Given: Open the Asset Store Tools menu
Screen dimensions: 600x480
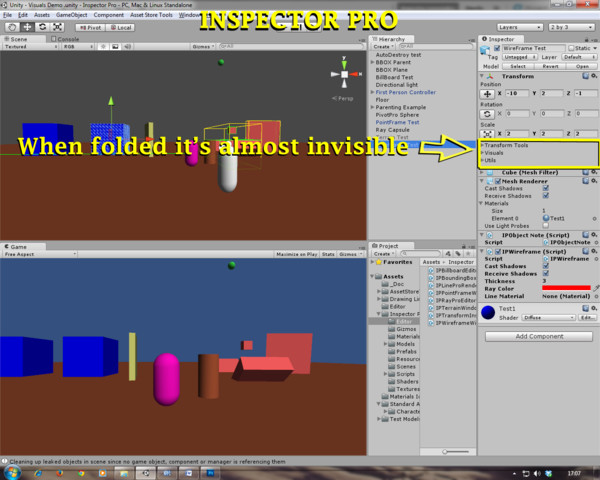Looking at the screenshot, I should click(151, 15).
